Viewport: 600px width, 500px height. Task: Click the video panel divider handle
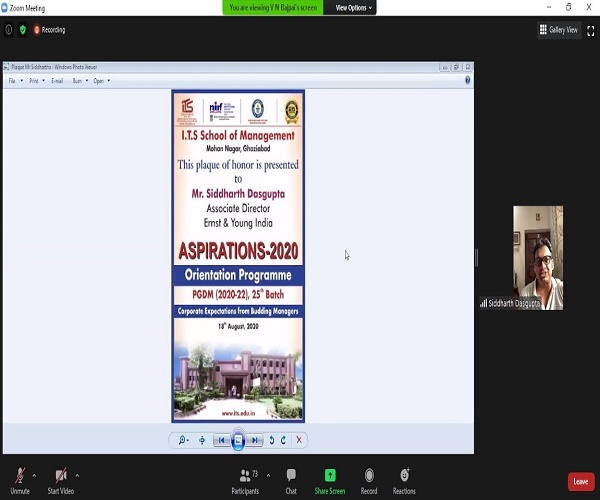477,257
